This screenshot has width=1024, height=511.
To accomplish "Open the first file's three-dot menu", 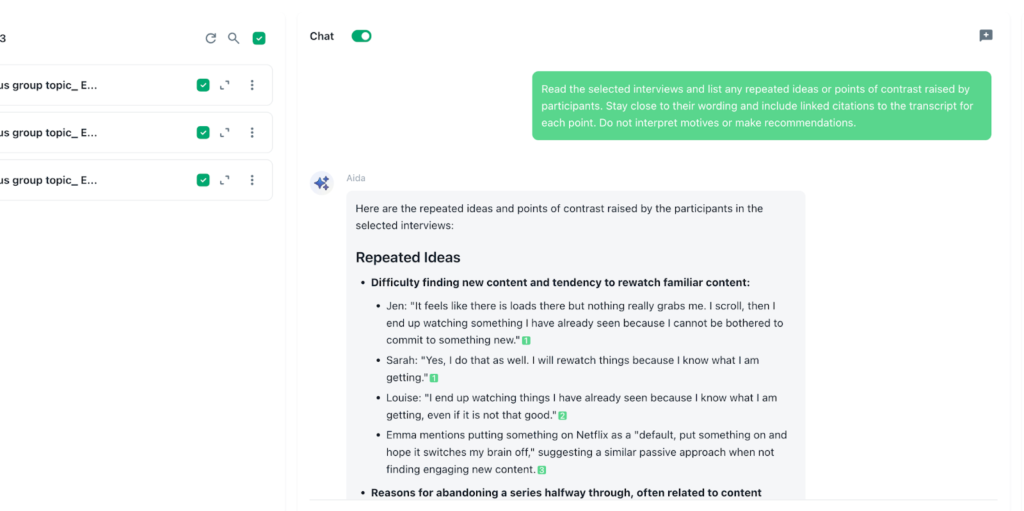I will (252, 85).
